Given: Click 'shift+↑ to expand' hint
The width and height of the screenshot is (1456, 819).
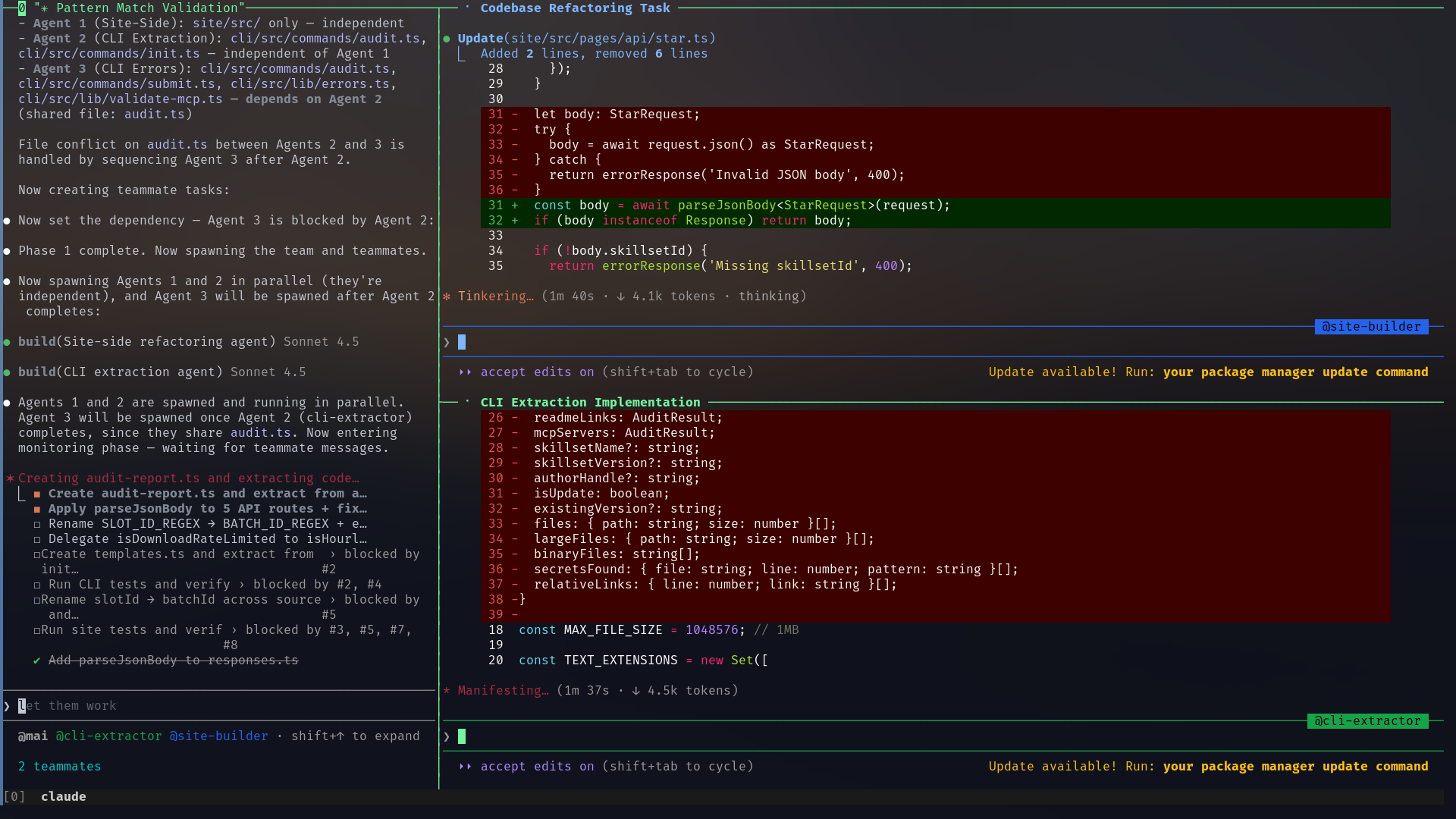Looking at the screenshot, I should [x=356, y=736].
